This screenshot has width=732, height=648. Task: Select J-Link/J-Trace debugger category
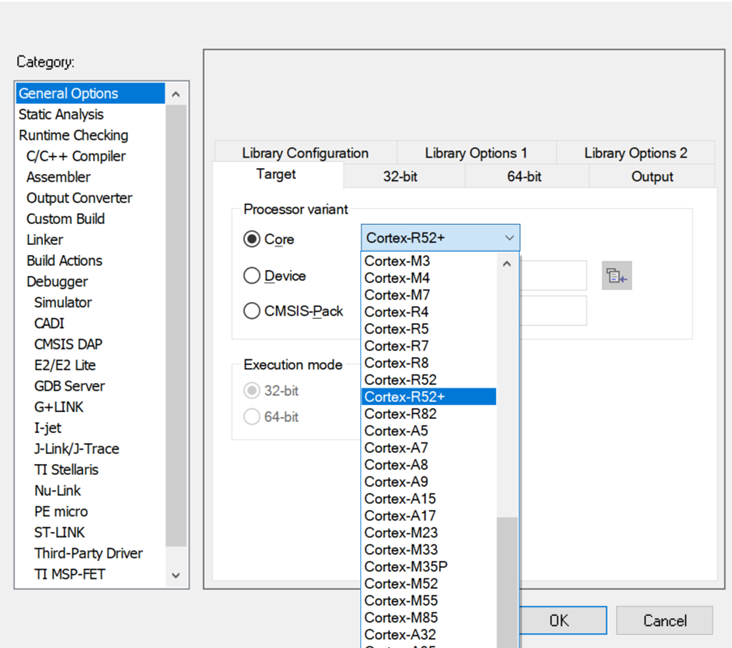(77, 449)
